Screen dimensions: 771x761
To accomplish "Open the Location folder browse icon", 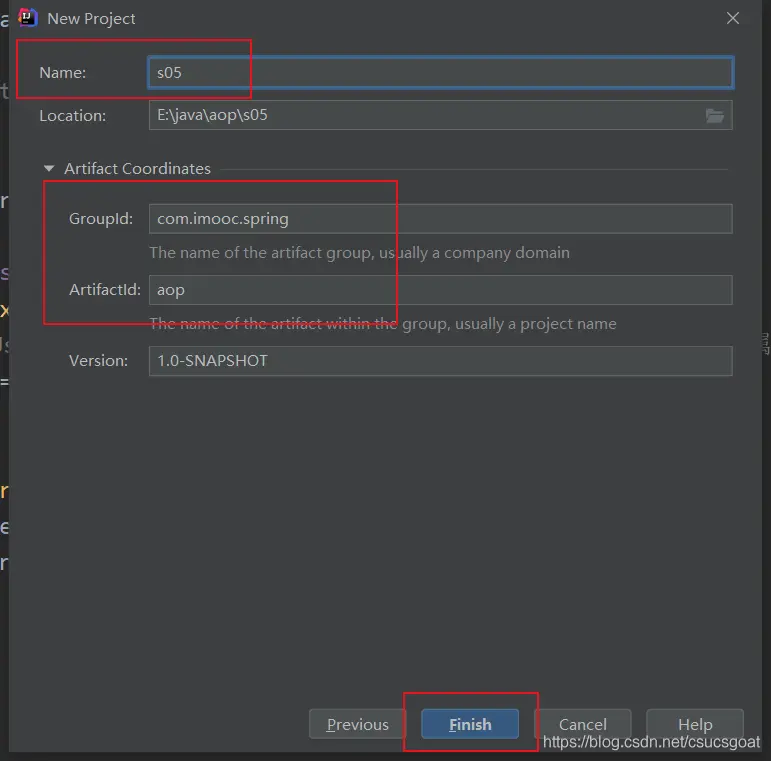I will [715, 115].
